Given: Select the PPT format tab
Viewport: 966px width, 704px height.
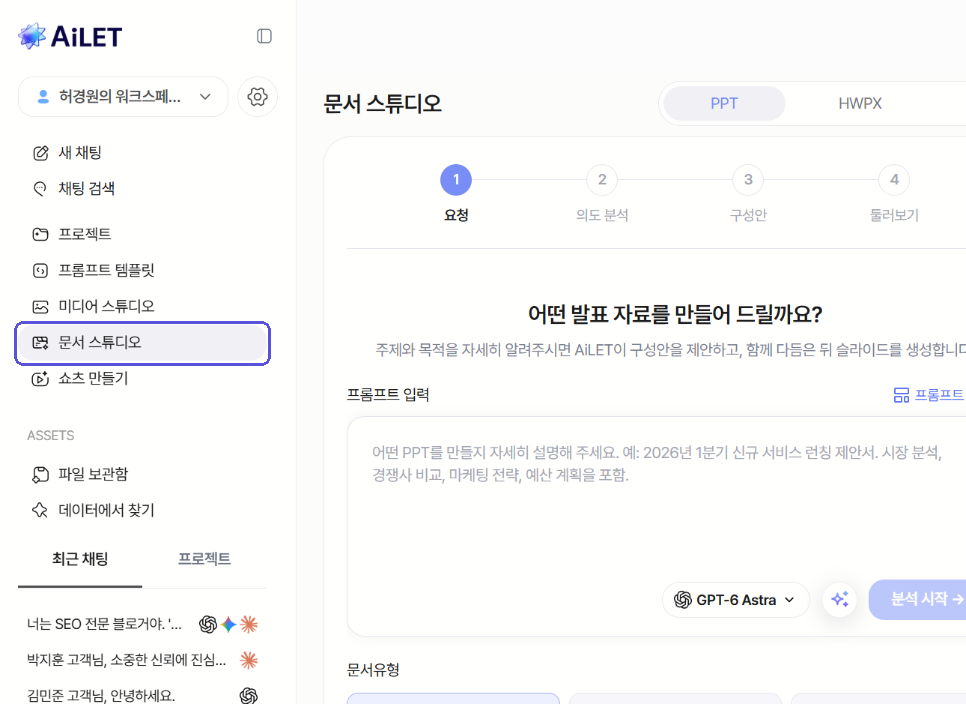Looking at the screenshot, I should pyautogui.click(x=724, y=103).
